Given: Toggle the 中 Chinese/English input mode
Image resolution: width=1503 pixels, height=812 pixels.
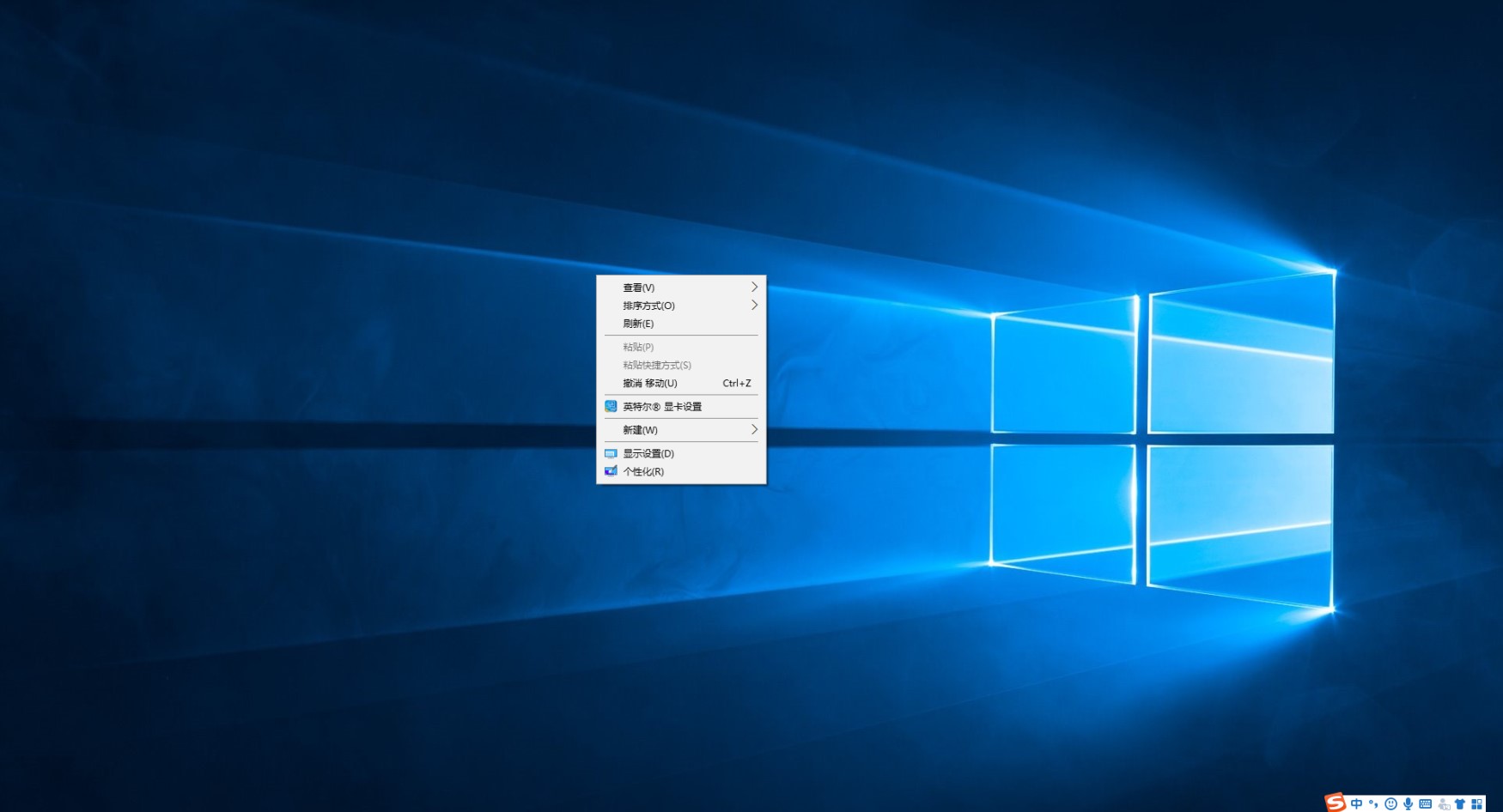Looking at the screenshot, I should 1357,804.
